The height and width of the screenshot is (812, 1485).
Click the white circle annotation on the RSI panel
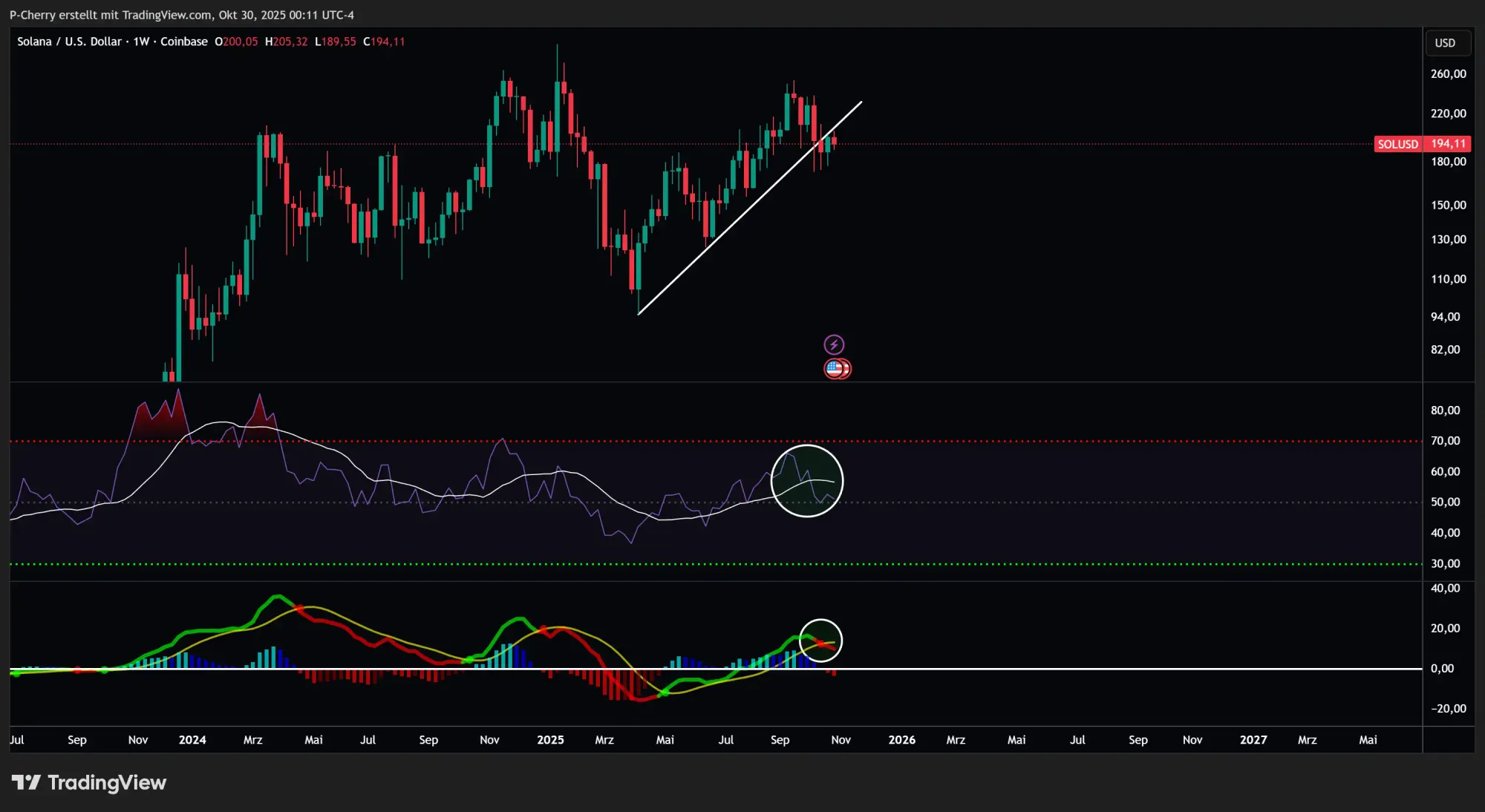(808, 481)
